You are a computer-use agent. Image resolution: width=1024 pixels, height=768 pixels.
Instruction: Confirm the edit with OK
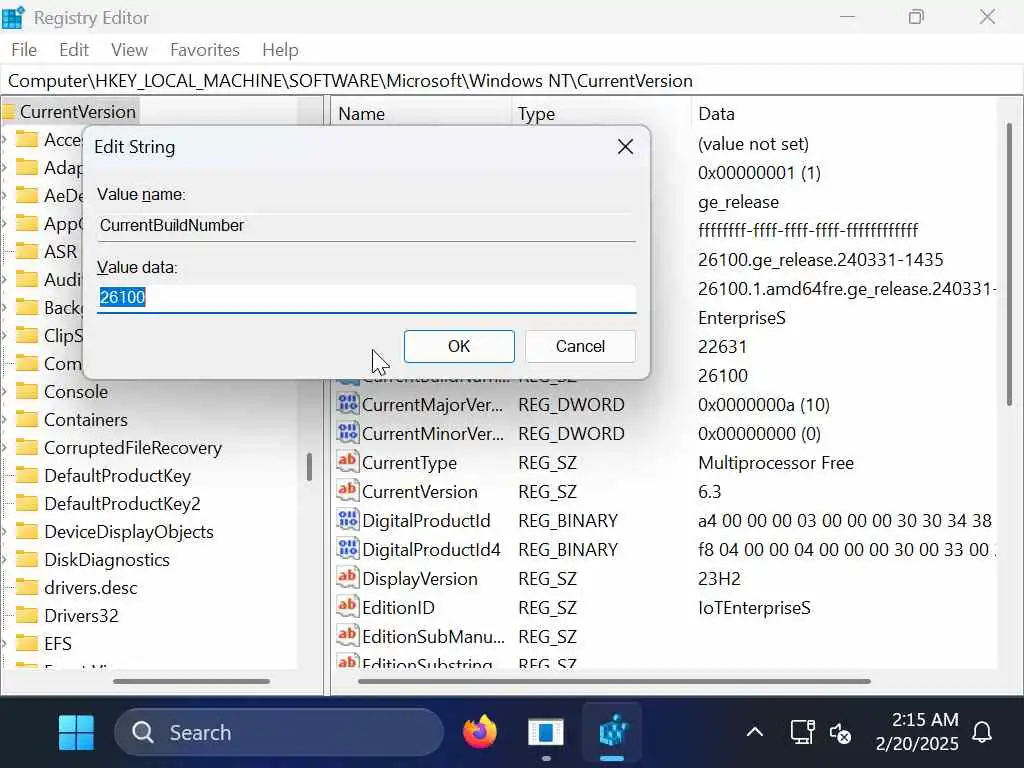[459, 346]
